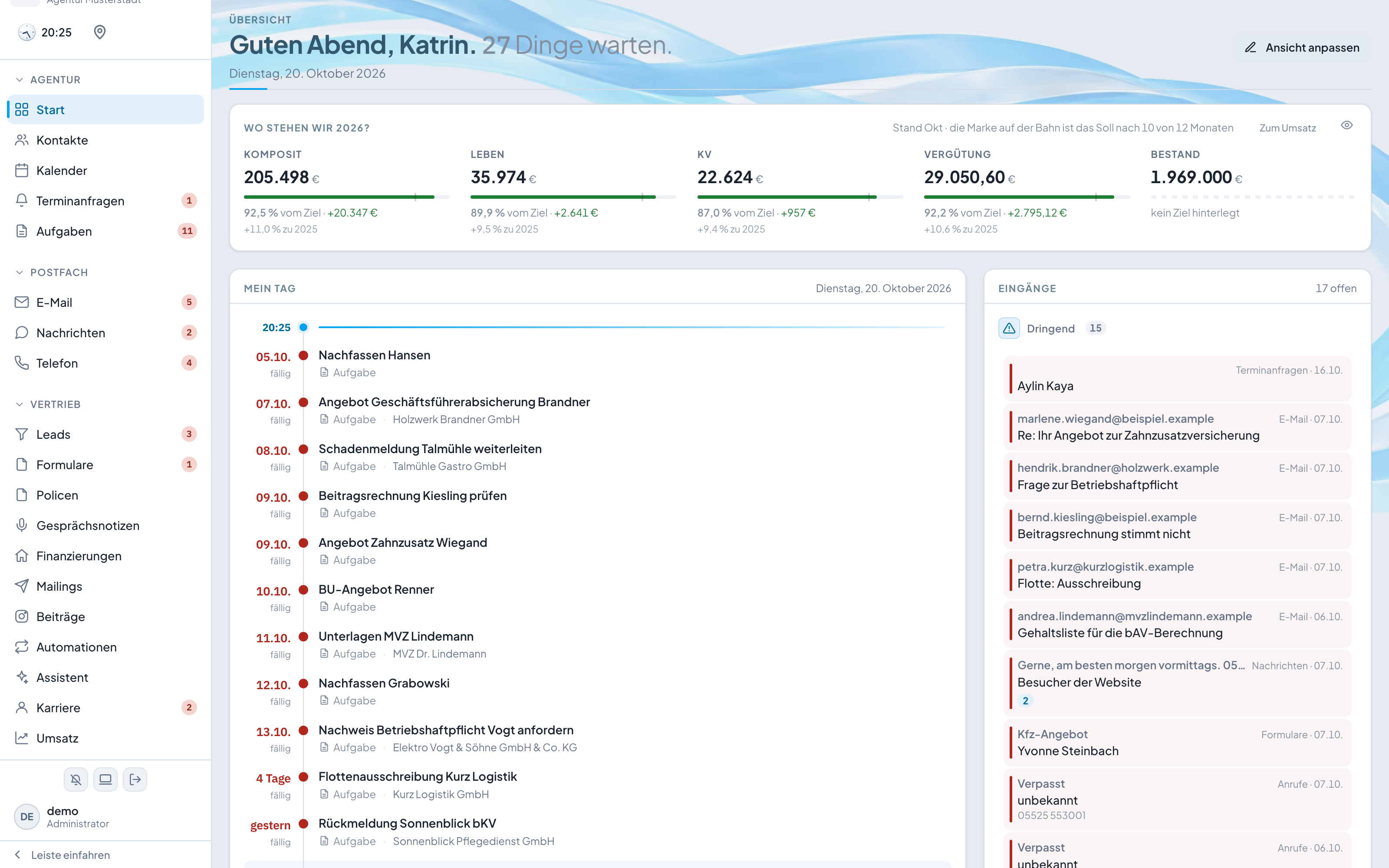Follow the Zum Umsatz link
This screenshot has width=1389, height=868.
(x=1287, y=128)
